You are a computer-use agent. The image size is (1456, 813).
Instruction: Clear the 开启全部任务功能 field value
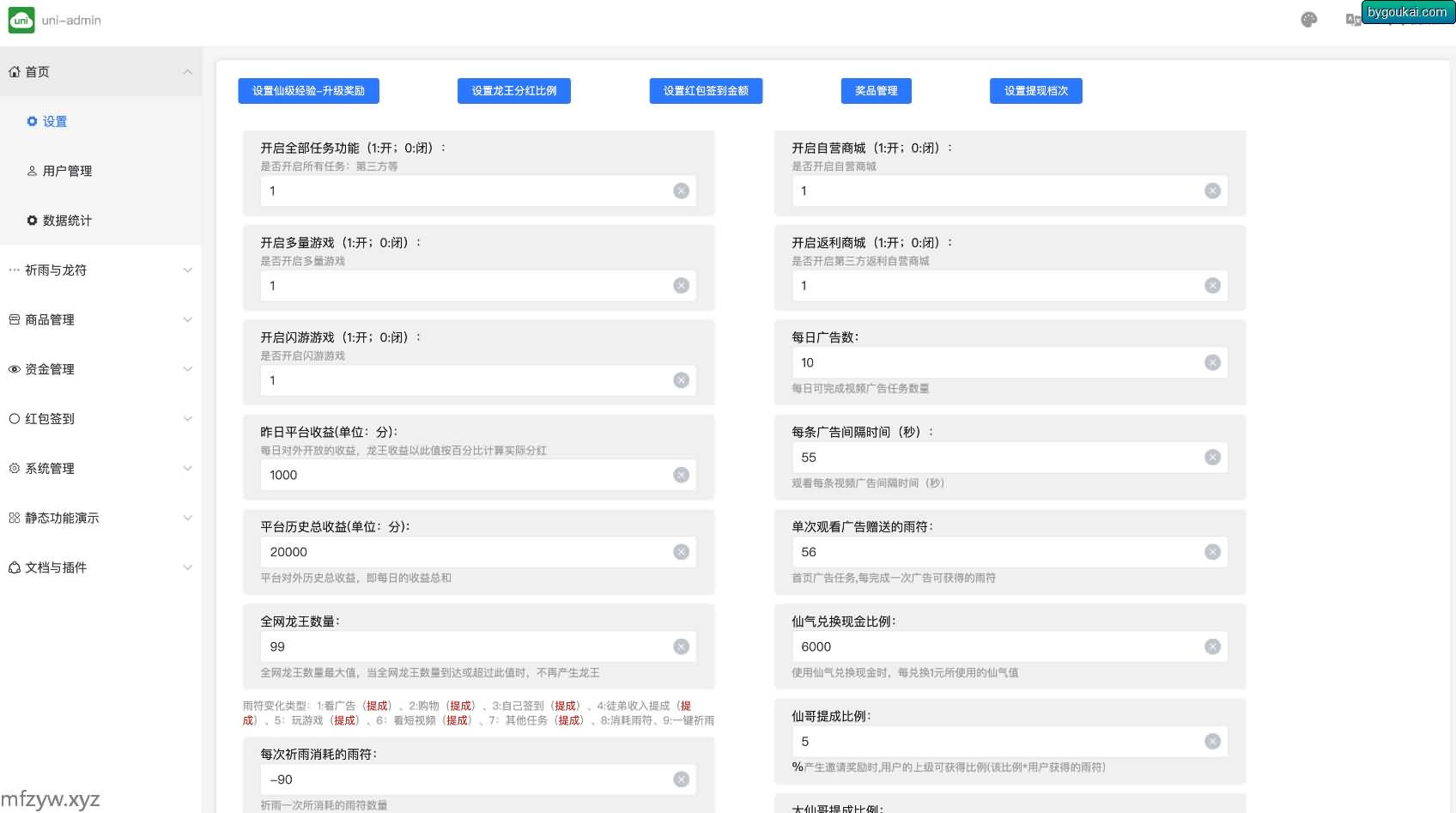coord(681,191)
